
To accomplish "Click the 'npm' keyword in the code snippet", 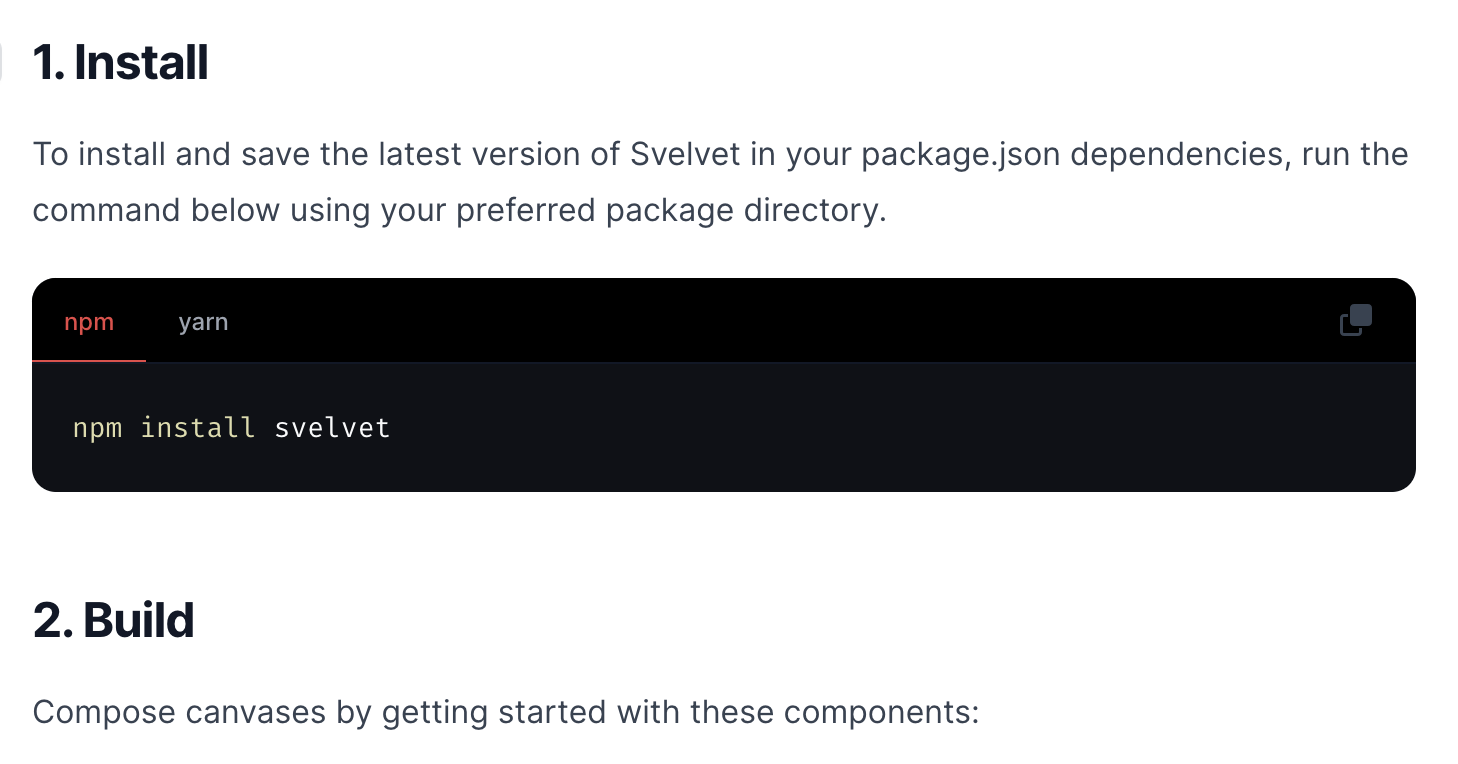I will tap(97, 427).
